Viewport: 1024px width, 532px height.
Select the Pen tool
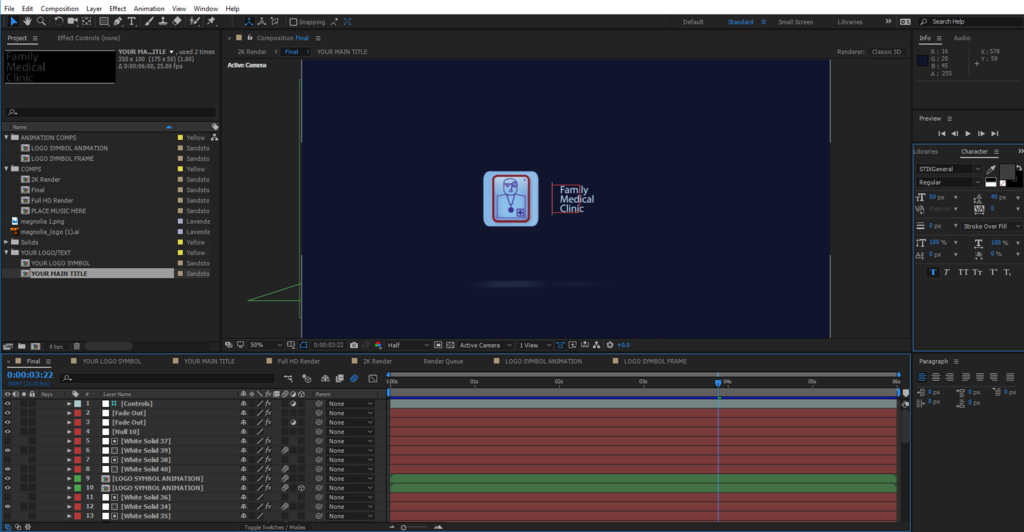[x=118, y=21]
